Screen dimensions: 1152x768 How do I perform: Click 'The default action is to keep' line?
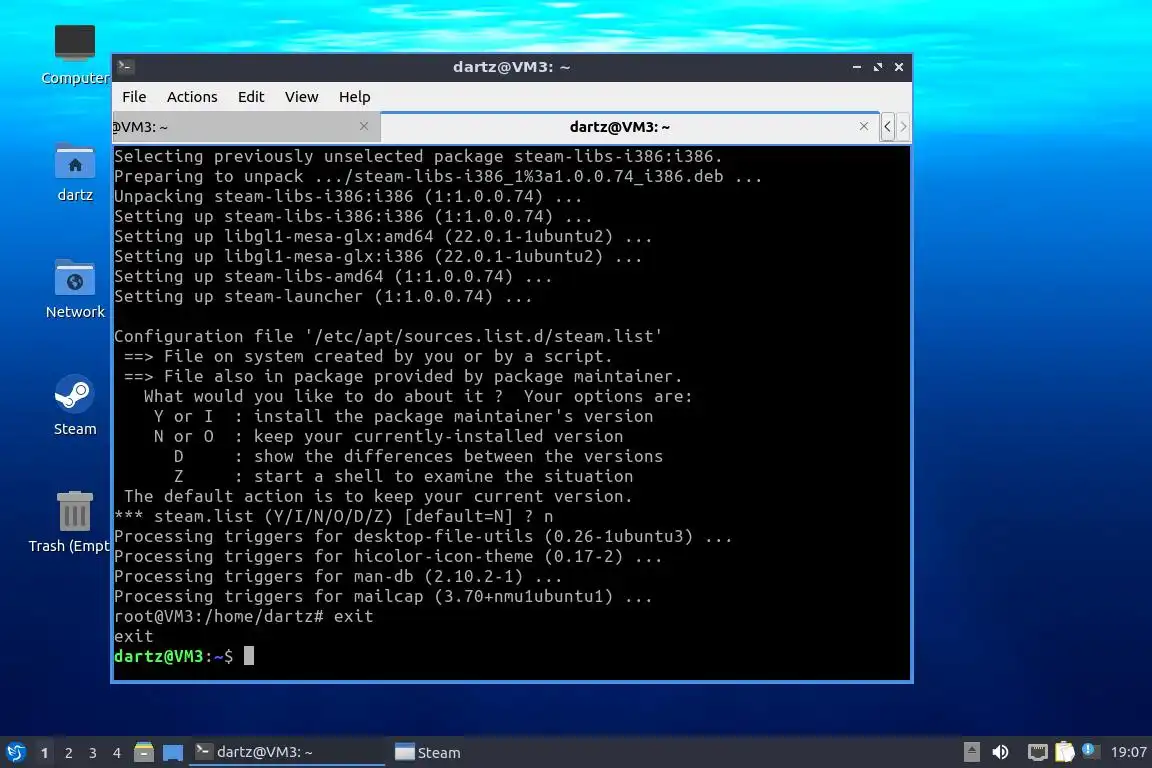pos(378,496)
